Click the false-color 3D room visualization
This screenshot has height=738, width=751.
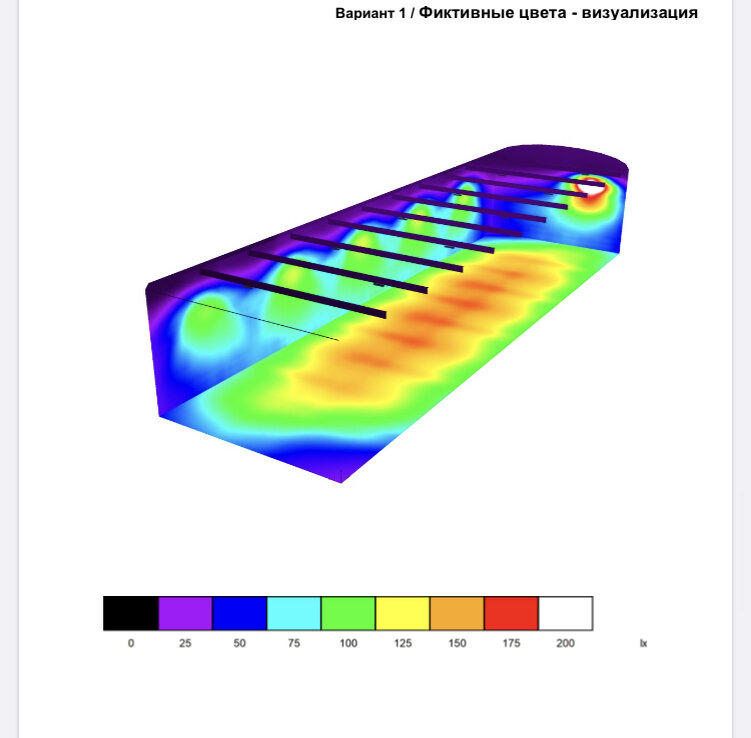click(x=387, y=314)
